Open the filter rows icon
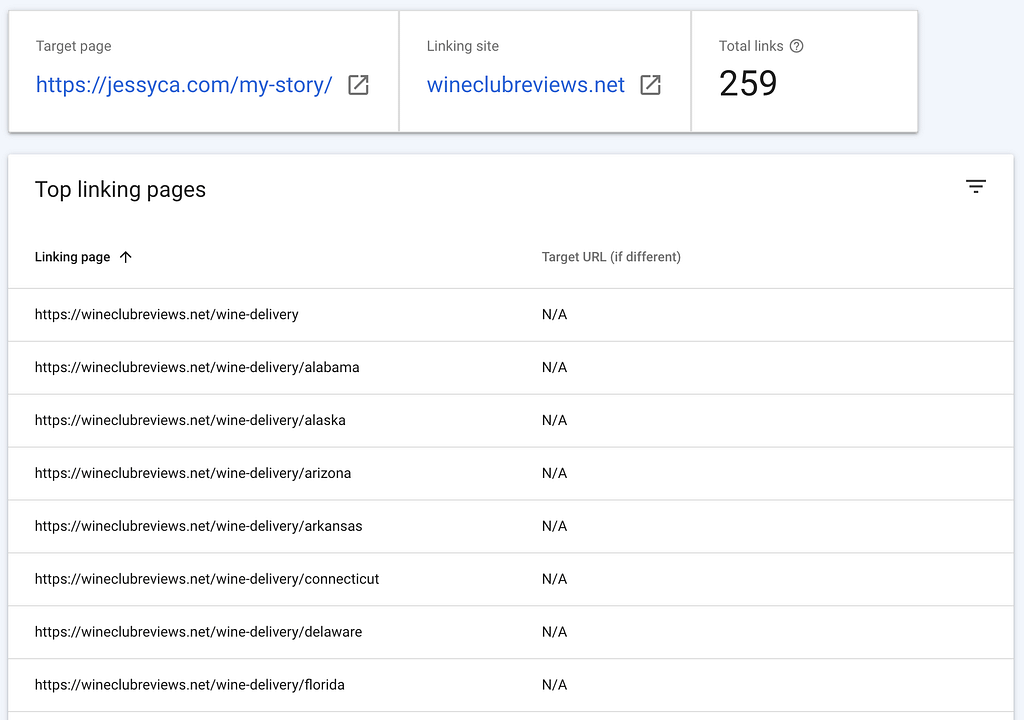Image resolution: width=1024 pixels, height=720 pixels. point(976,187)
